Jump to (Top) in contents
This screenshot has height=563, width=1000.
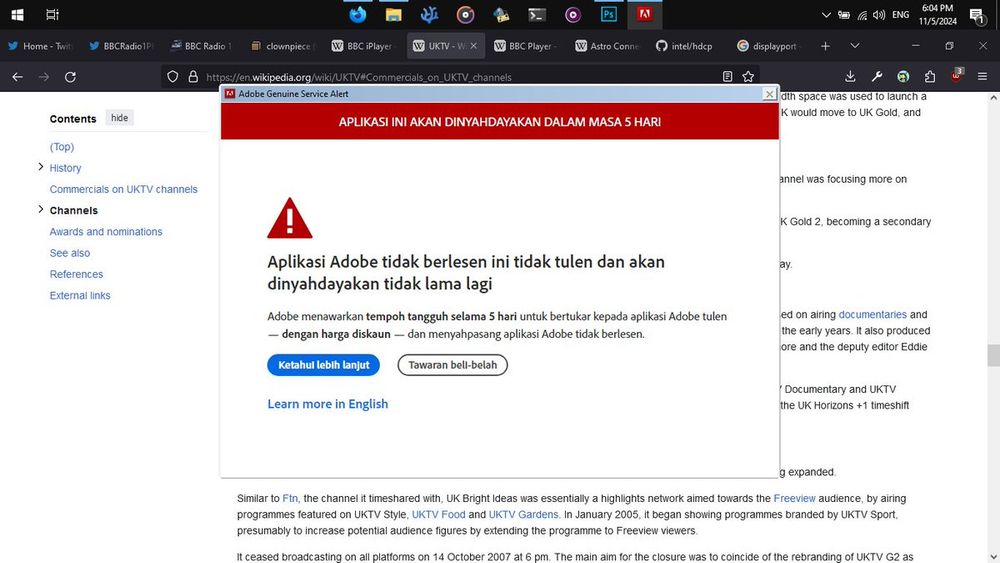coord(62,147)
